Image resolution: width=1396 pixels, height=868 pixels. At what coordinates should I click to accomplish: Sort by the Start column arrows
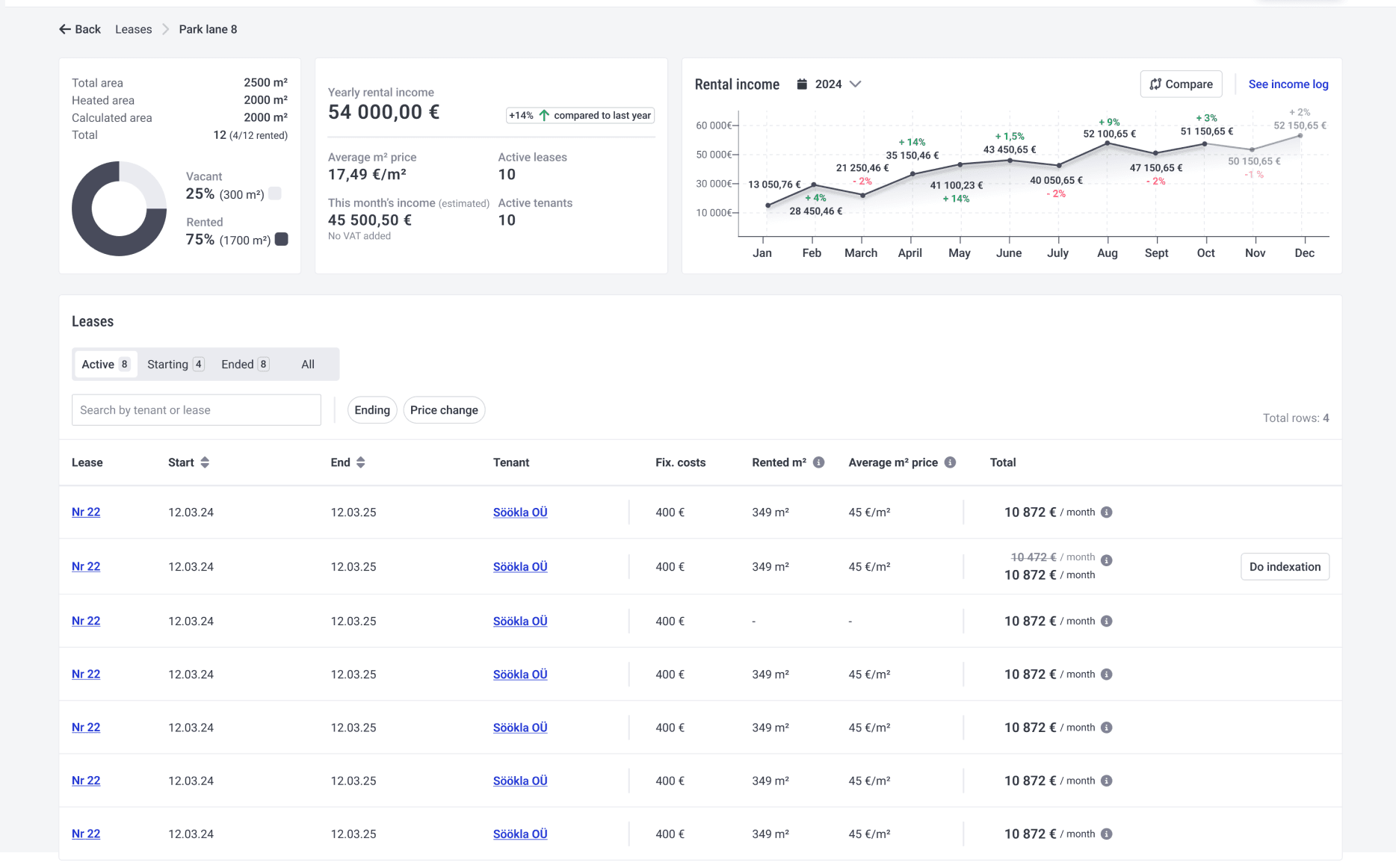click(205, 462)
